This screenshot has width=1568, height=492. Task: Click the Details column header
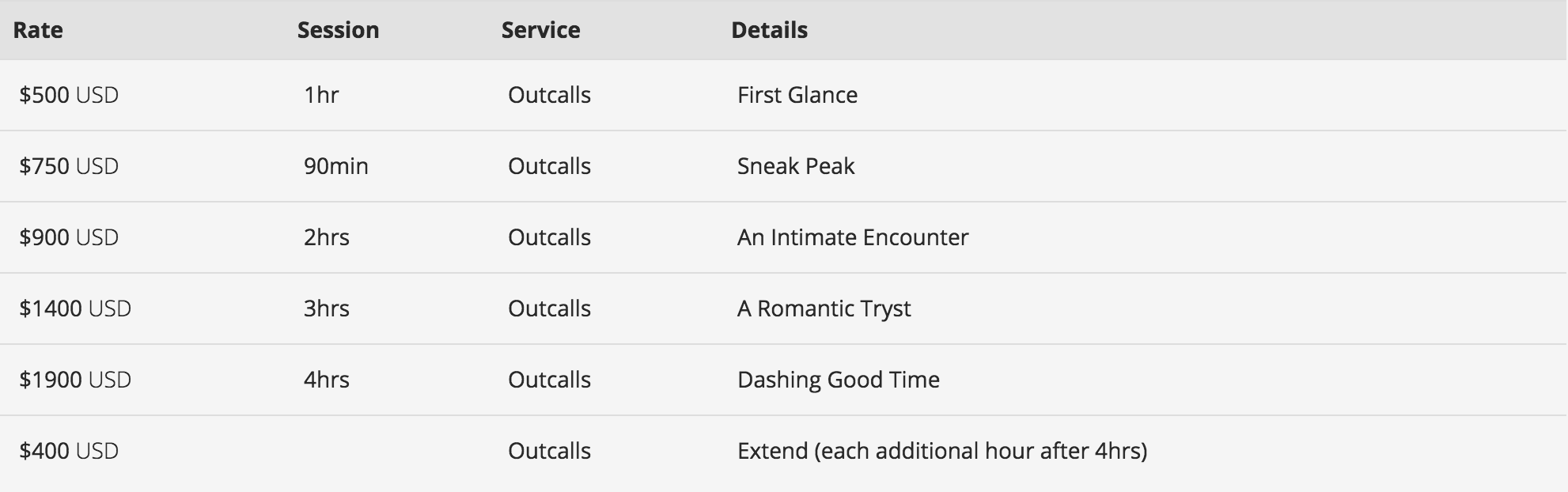[x=769, y=30]
